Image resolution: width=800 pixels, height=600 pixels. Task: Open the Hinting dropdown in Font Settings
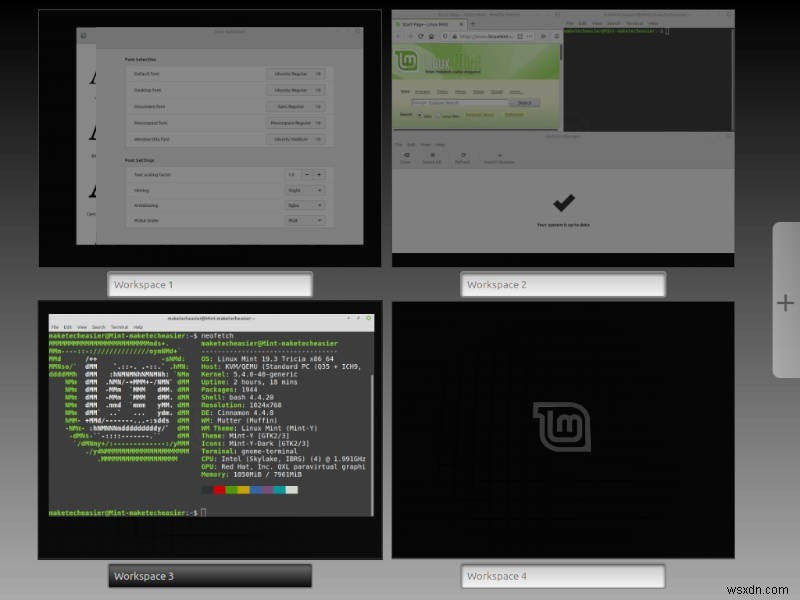[306, 189]
